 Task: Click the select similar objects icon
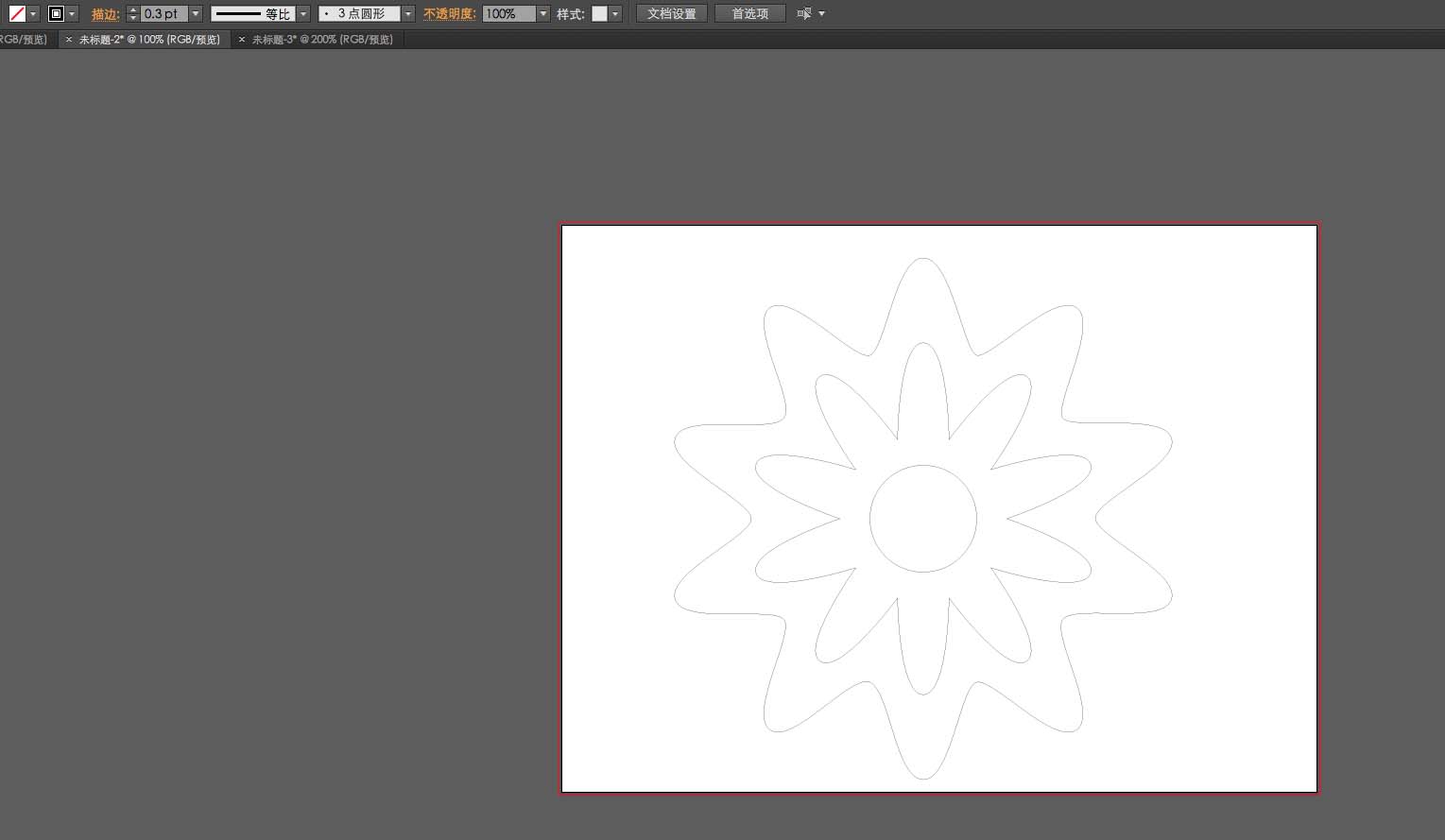click(804, 14)
